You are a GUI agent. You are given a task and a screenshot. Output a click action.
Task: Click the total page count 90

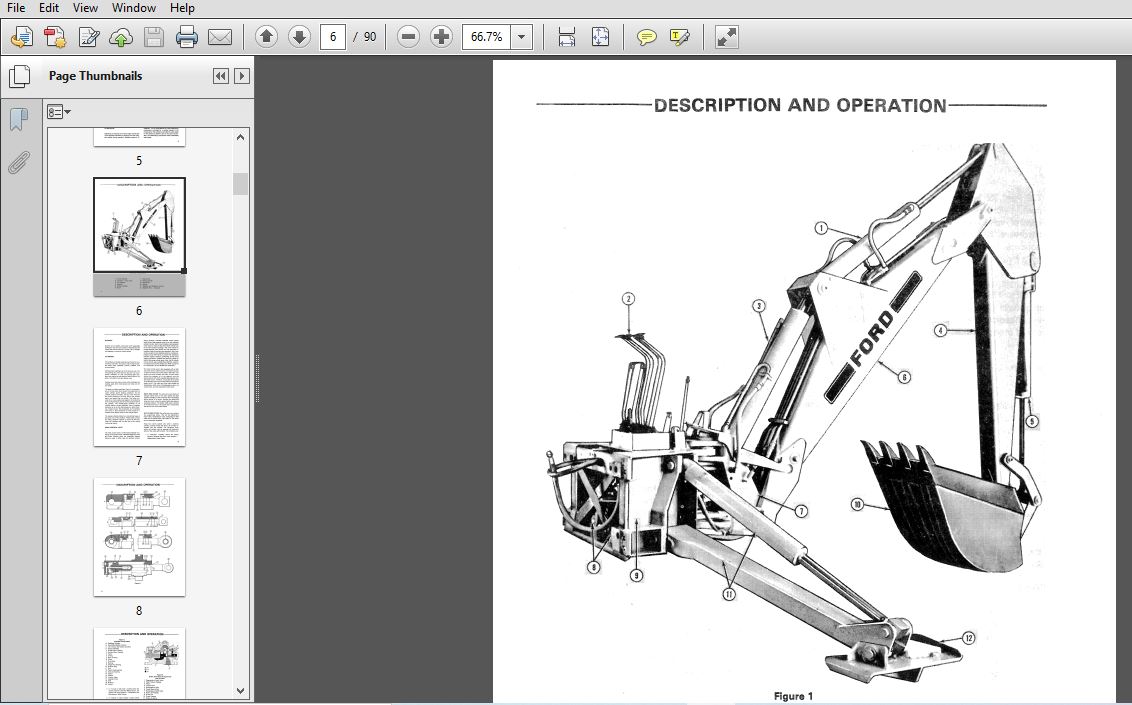pos(370,37)
